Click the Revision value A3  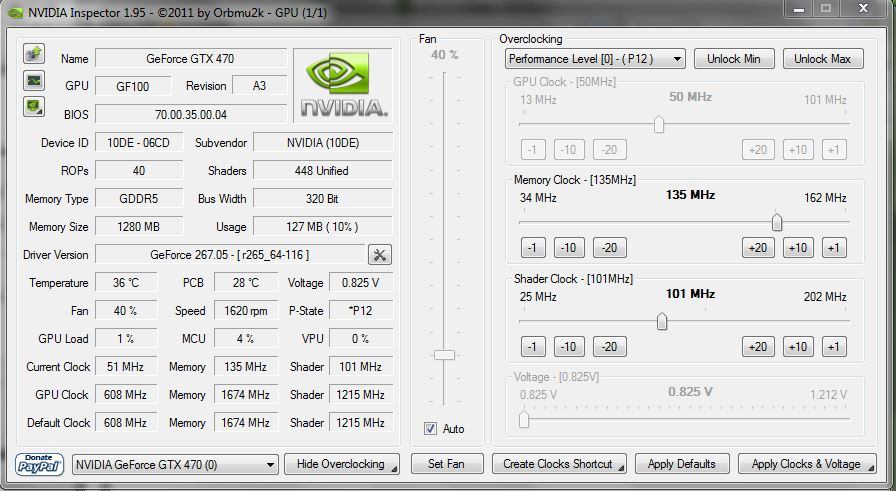point(259,86)
